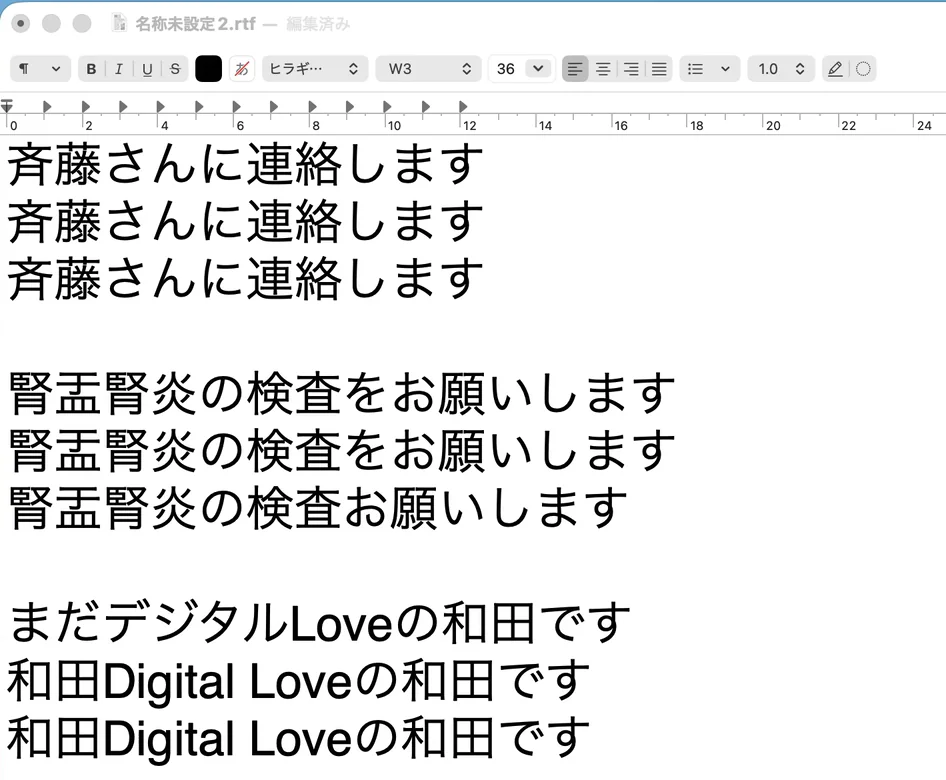Click the last line 和田Digital Loveの和田です
This screenshot has width=946, height=780.
(298, 738)
